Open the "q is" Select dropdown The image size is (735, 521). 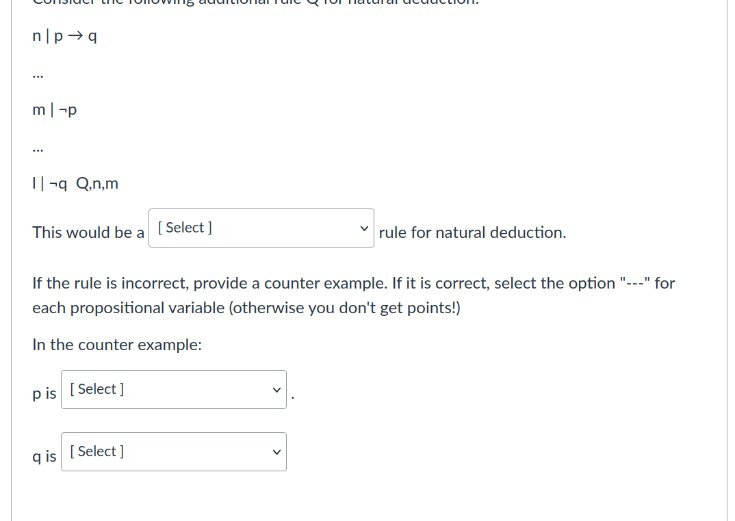pyautogui.click(x=174, y=451)
